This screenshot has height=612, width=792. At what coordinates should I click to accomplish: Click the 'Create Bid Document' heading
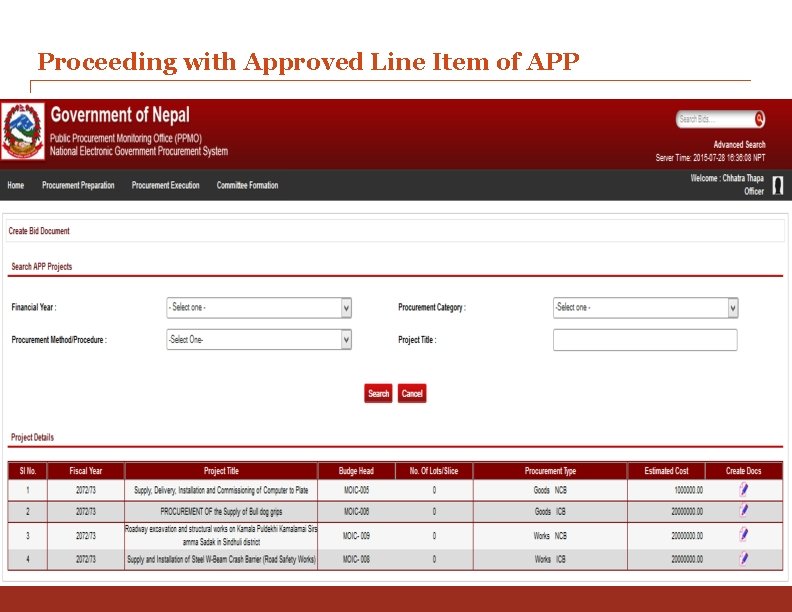point(39,231)
